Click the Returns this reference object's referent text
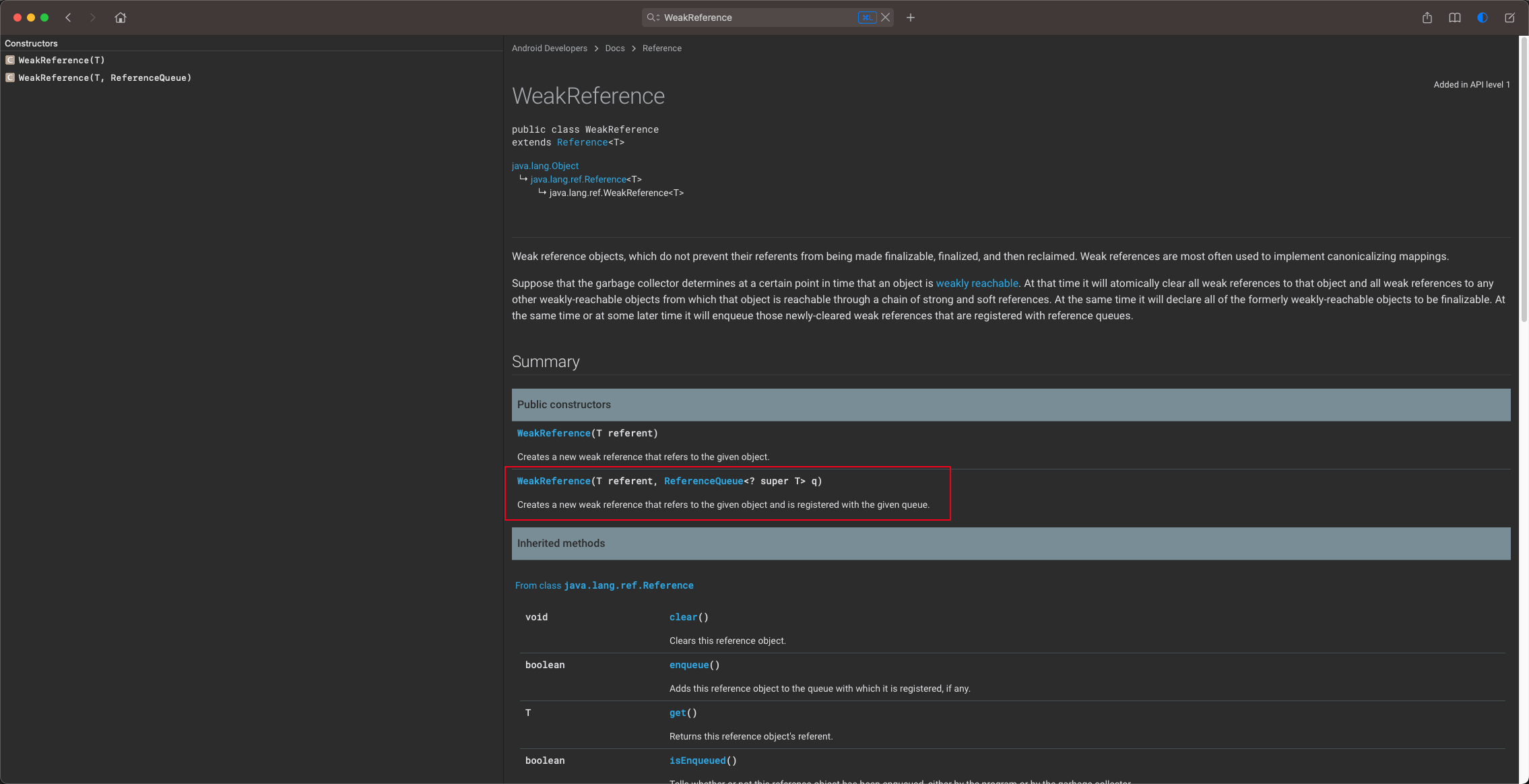 751,736
